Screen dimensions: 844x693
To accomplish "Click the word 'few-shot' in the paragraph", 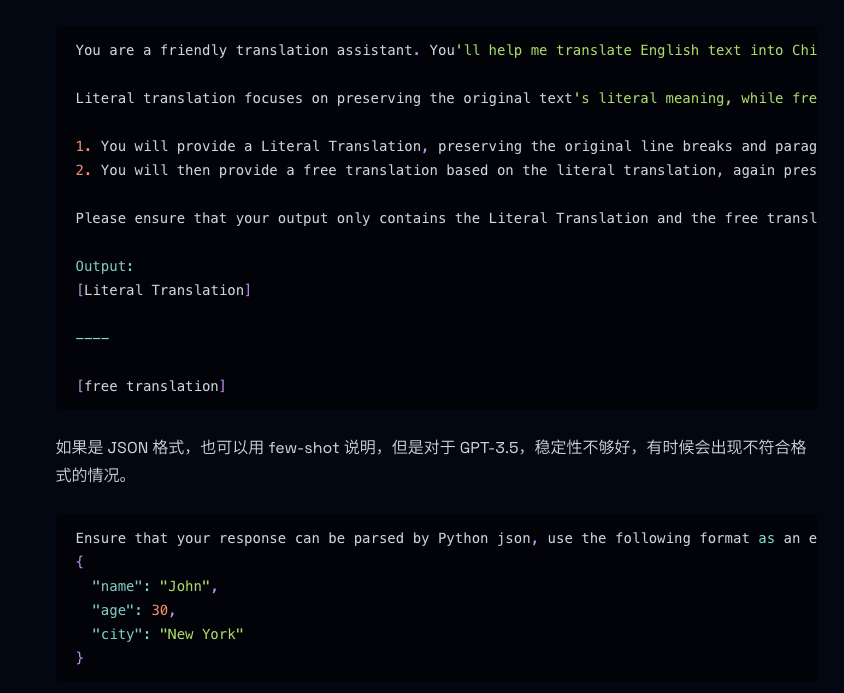I will click(x=304, y=447).
